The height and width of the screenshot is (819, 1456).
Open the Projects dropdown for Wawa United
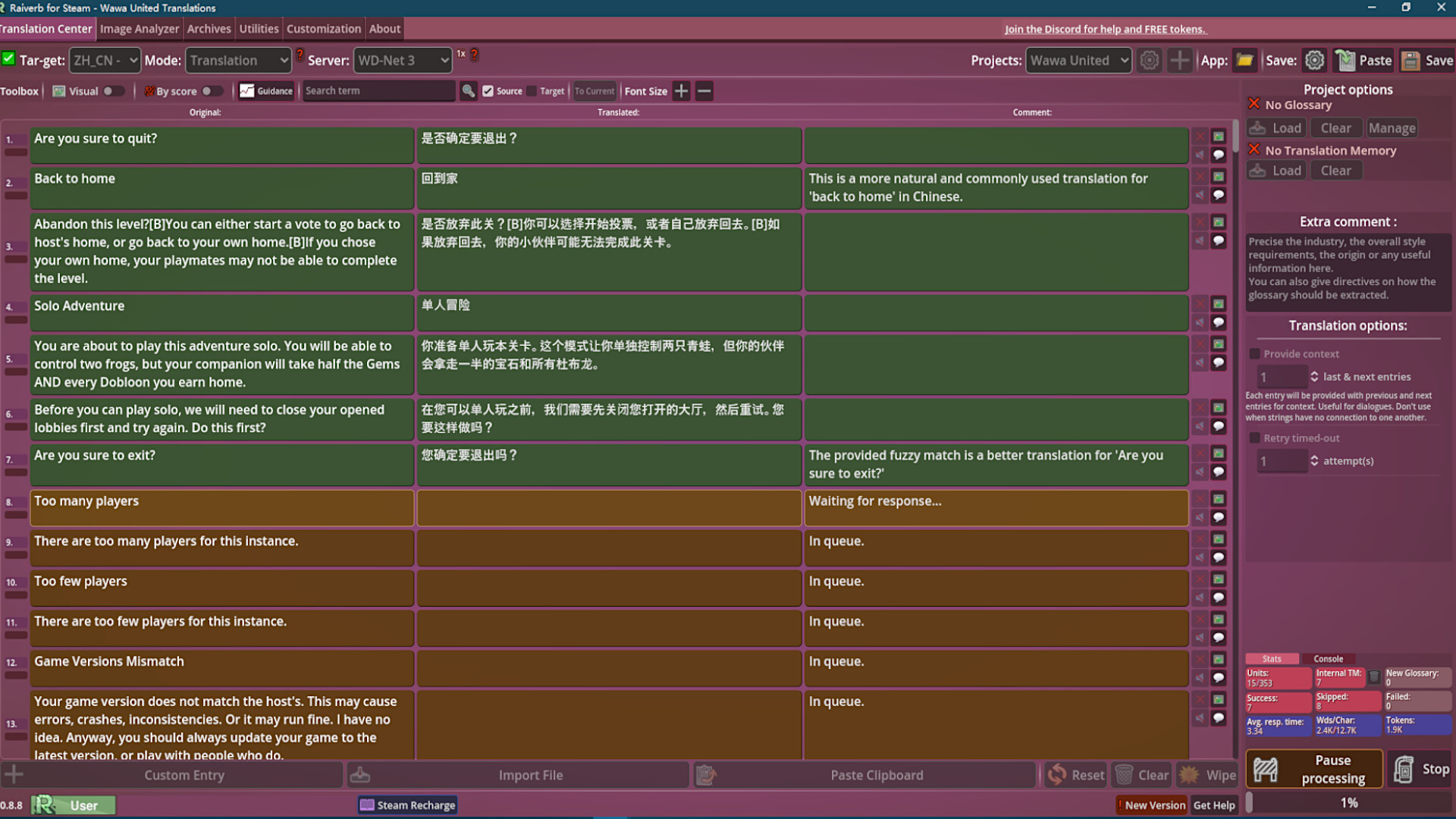[x=1078, y=60]
